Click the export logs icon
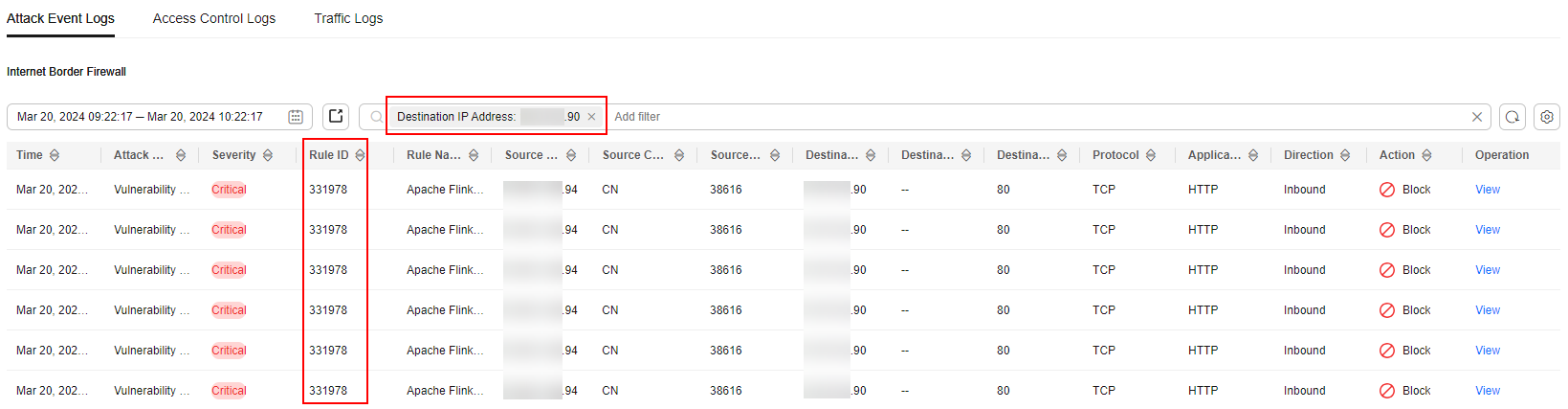The image size is (1568, 409). coord(336,117)
